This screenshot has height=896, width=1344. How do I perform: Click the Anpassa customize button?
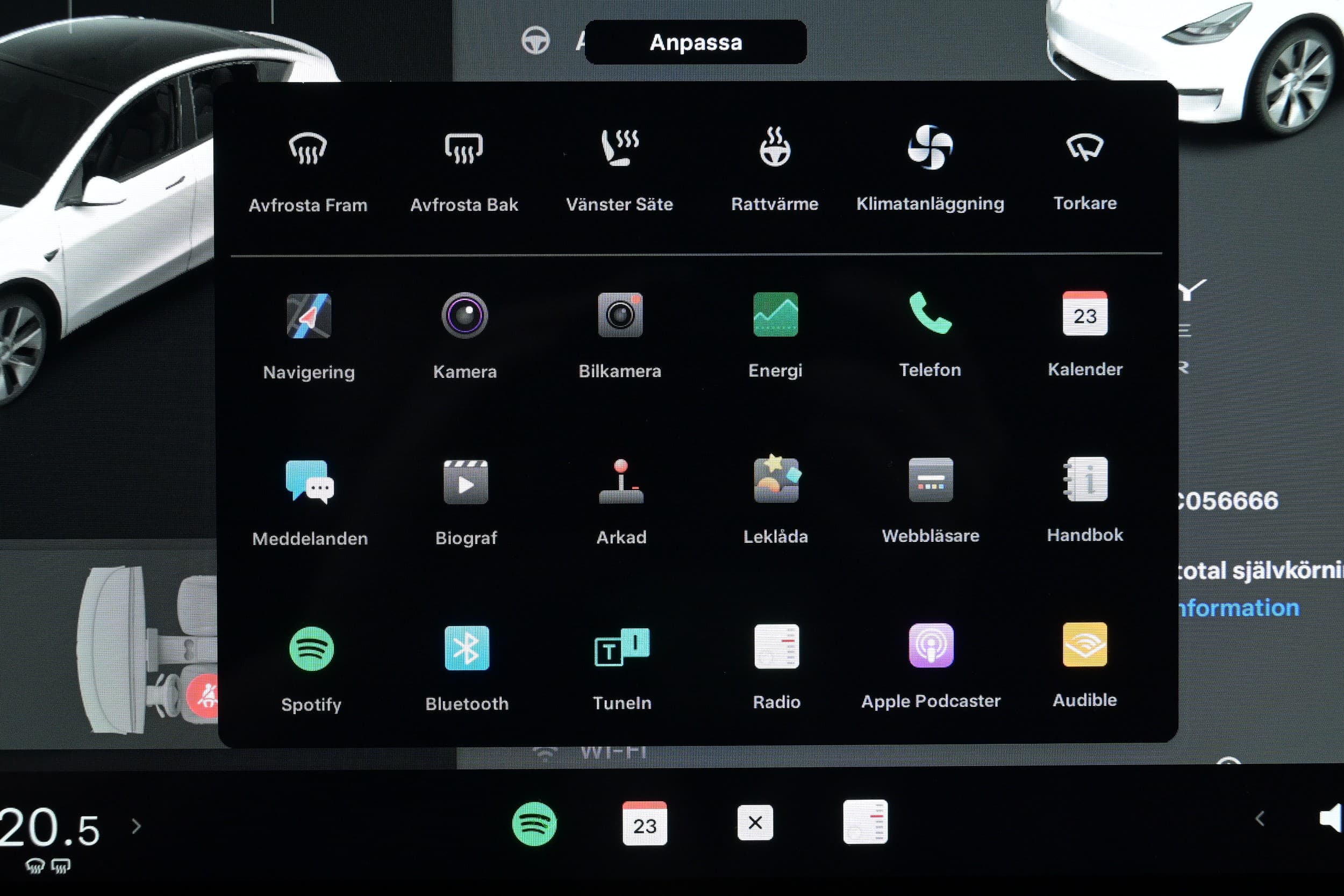[696, 42]
